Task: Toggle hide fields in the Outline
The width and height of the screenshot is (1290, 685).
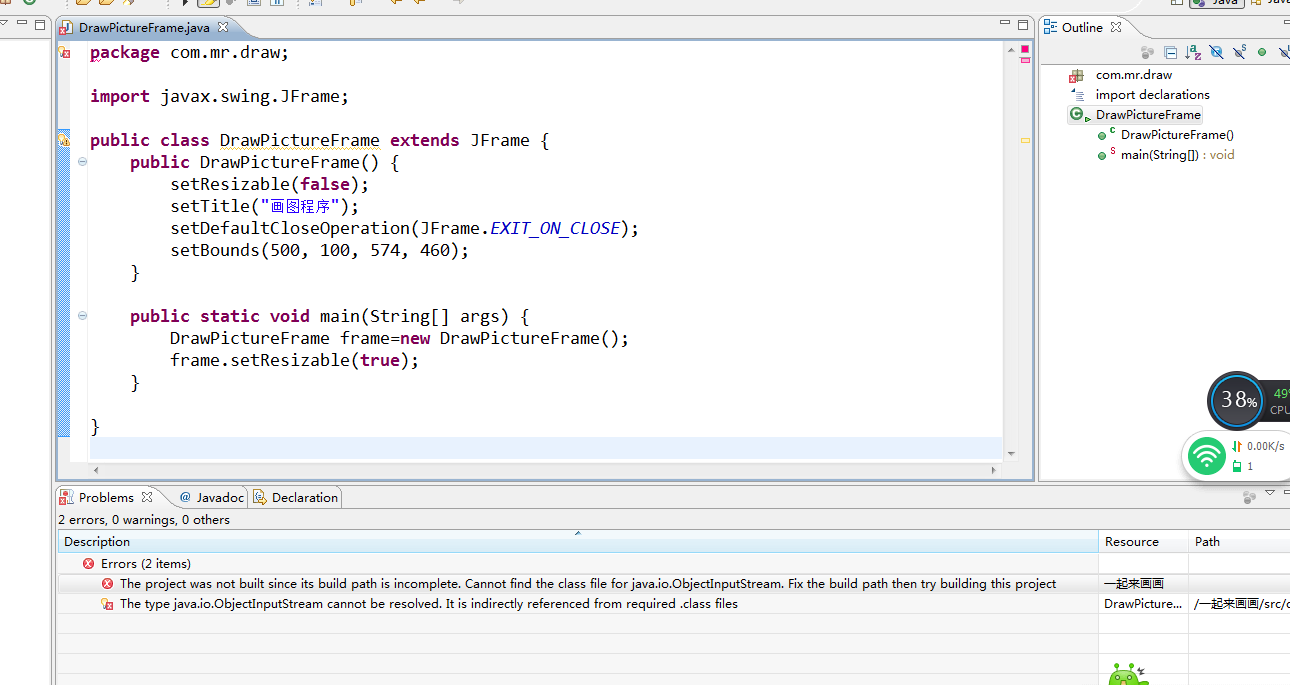Action: click(1216, 52)
